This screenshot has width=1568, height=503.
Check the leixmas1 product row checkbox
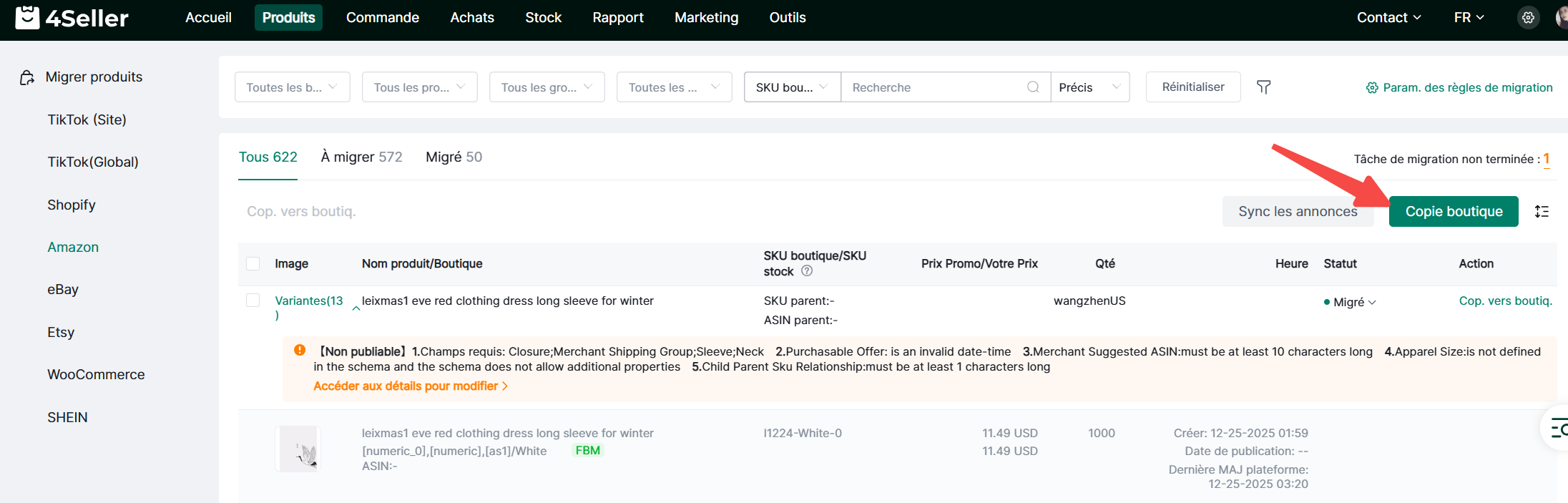click(x=253, y=301)
